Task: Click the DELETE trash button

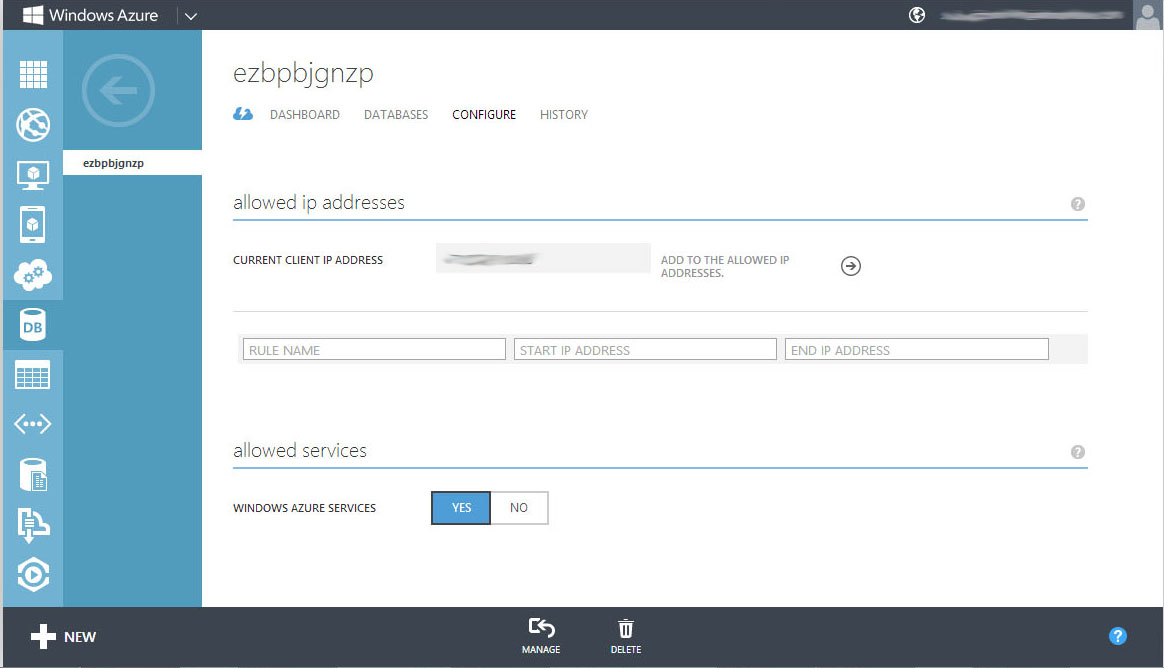Action: pos(626,637)
